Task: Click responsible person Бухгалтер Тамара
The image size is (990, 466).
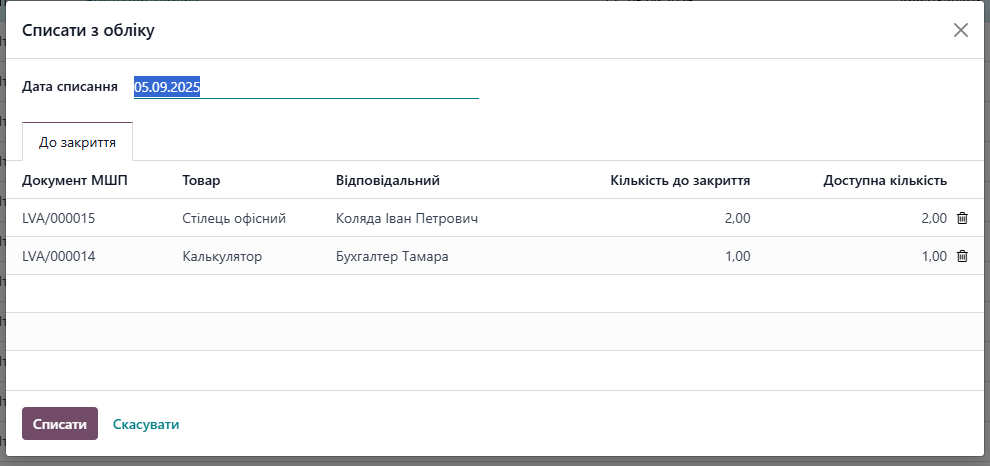Action: click(392, 256)
